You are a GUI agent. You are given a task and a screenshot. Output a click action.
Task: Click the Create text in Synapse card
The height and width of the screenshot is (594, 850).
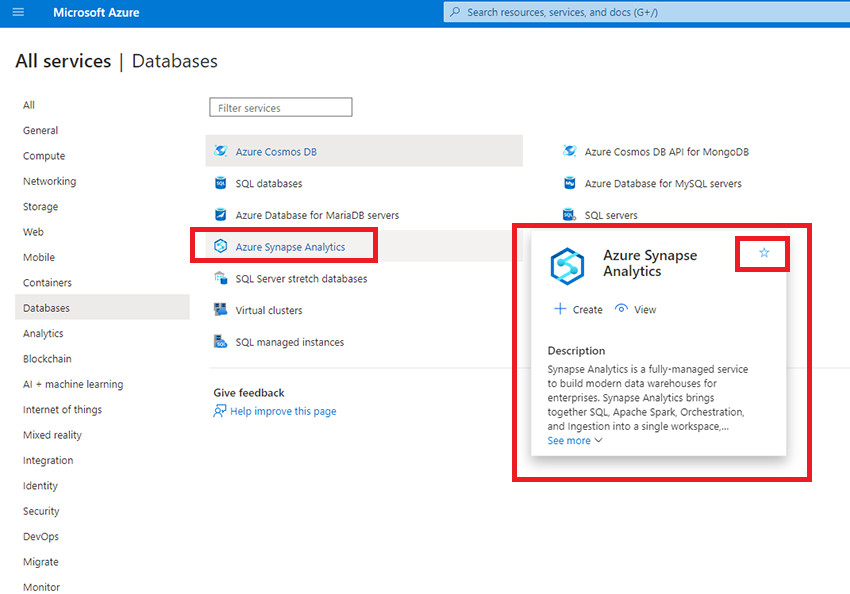tap(588, 309)
